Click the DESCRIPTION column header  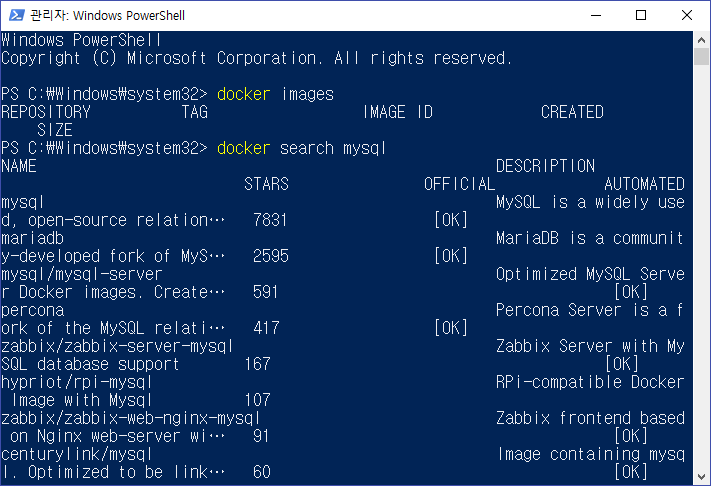545,166
